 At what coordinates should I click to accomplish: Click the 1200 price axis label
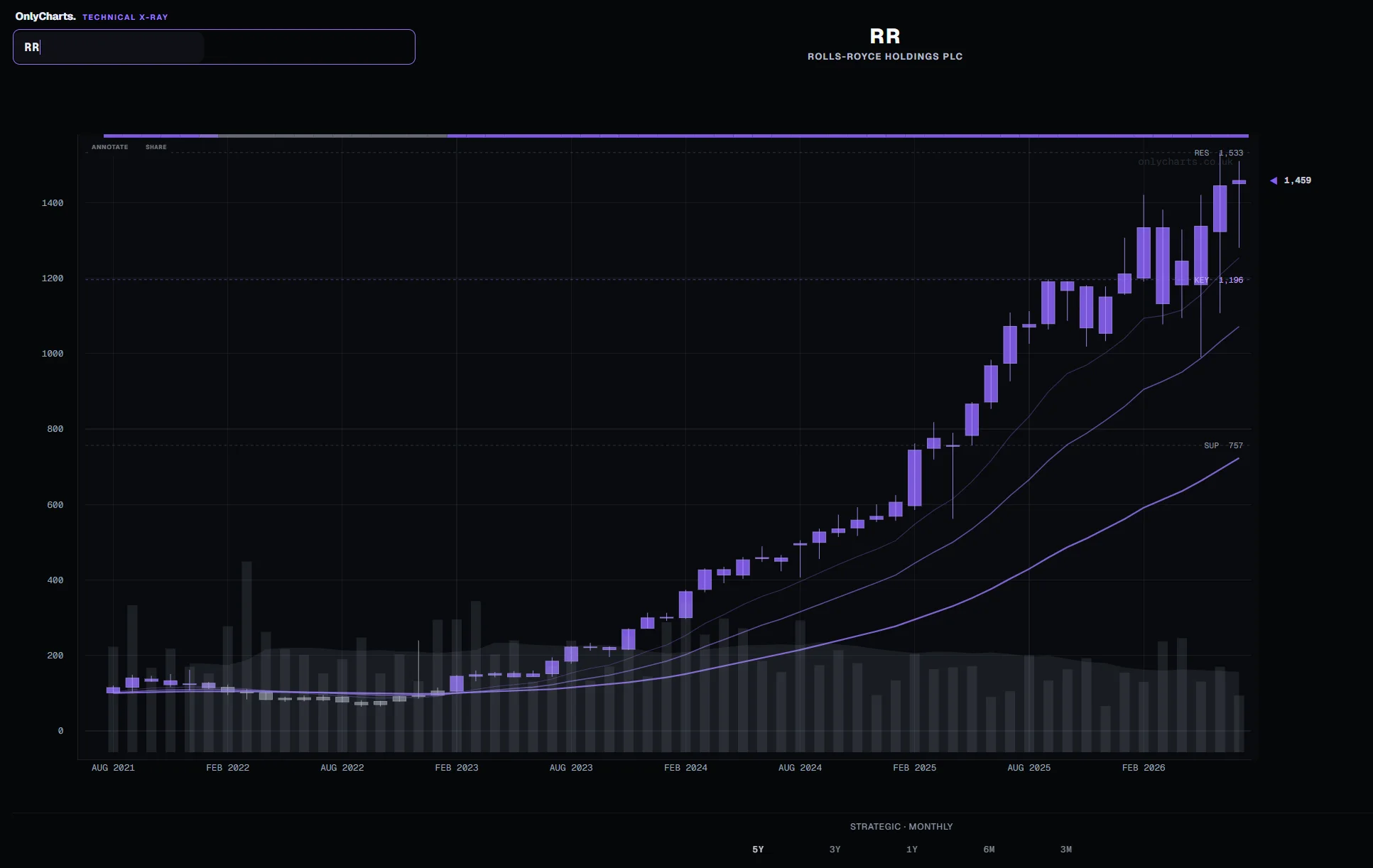tap(53, 278)
